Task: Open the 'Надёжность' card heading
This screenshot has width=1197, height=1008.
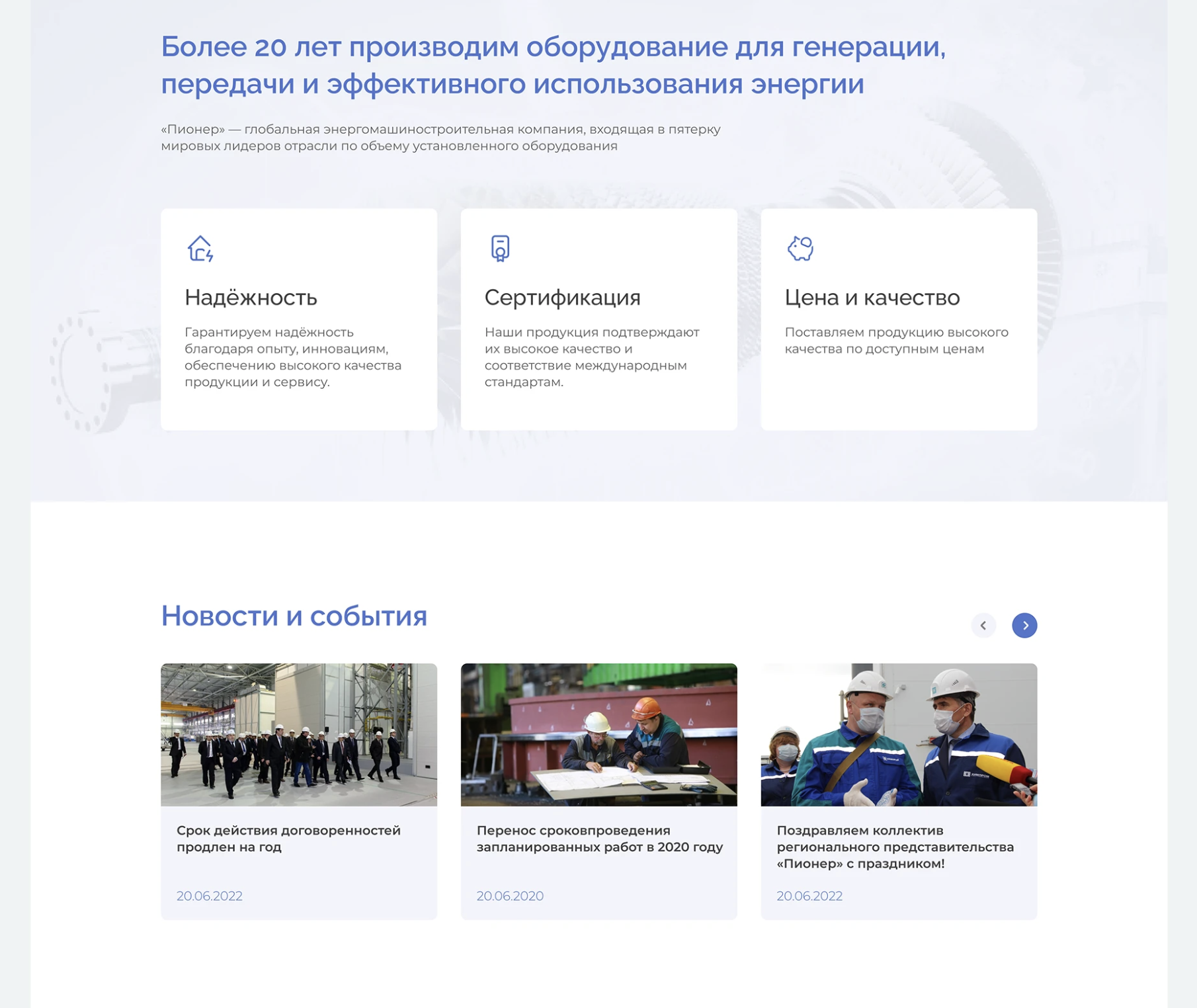Action: 251,298
